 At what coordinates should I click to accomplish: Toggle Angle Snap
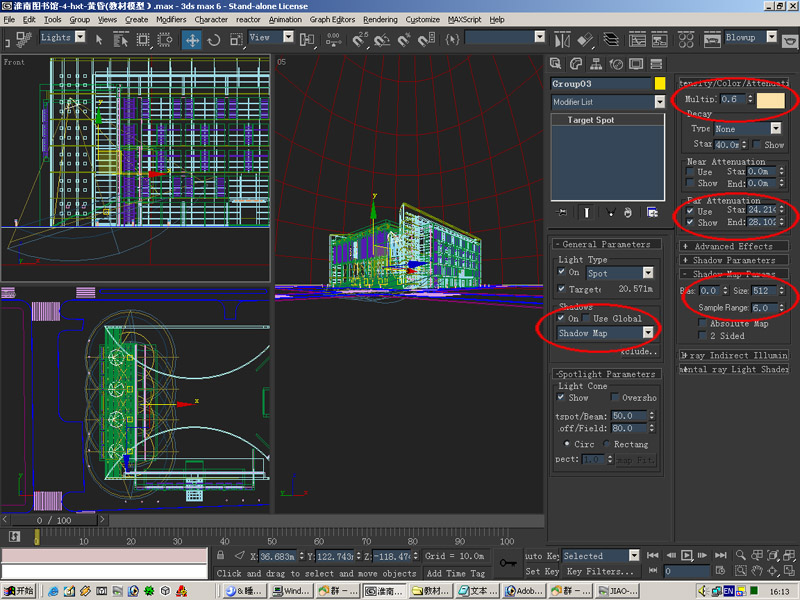(382, 40)
